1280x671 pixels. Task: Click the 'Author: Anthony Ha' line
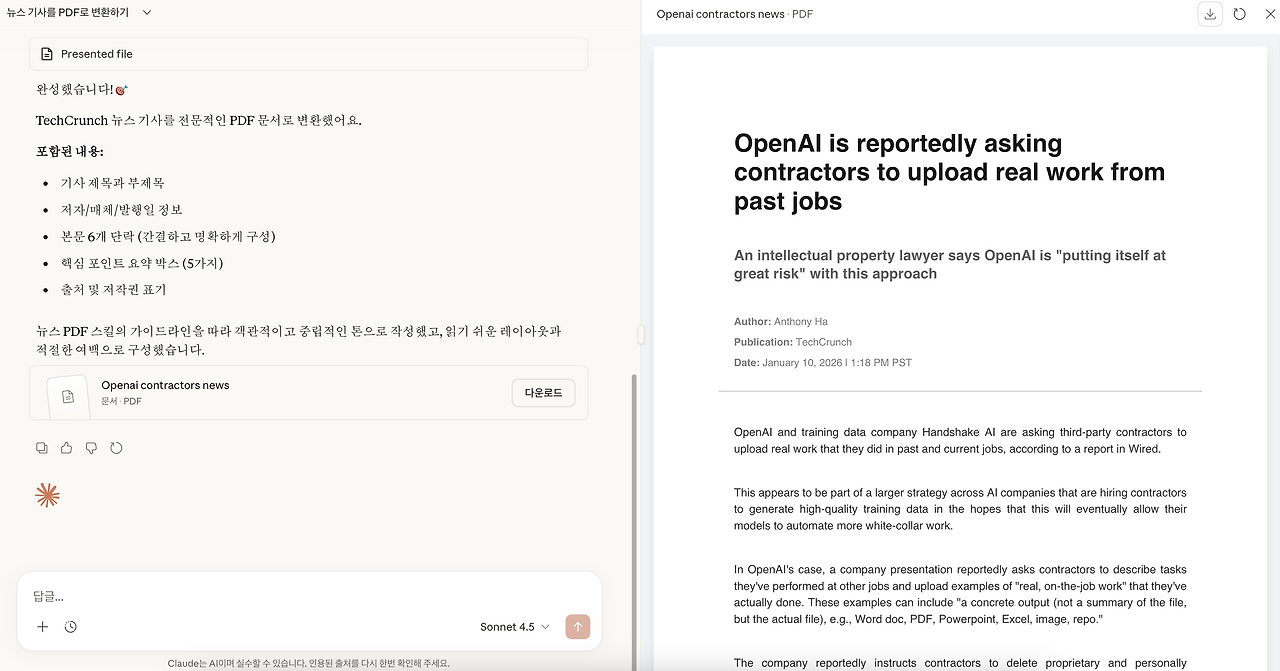(781, 321)
